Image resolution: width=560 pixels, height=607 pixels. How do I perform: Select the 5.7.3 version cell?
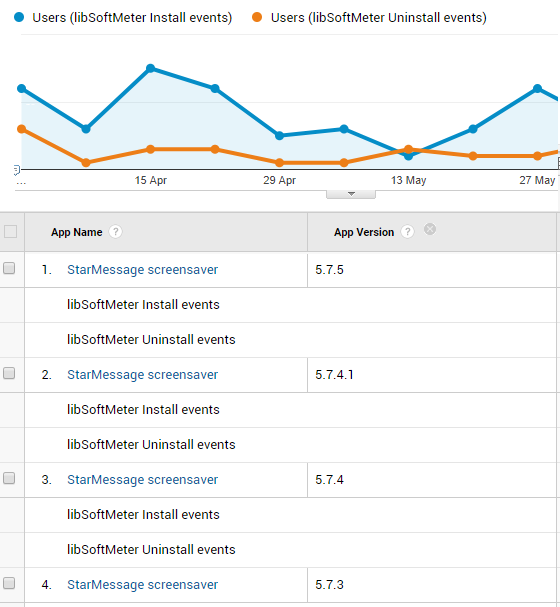coord(432,585)
